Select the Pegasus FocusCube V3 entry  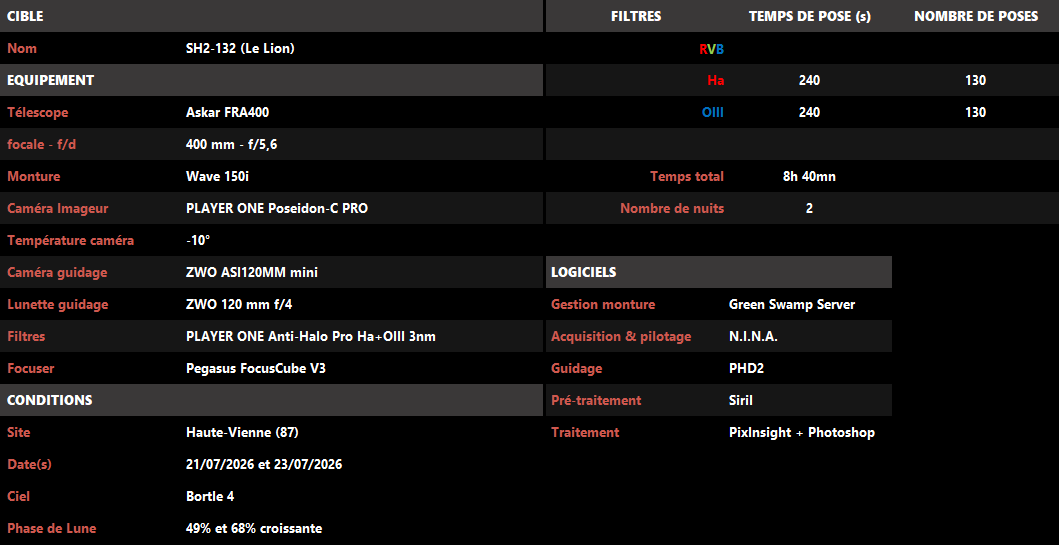[260, 369]
